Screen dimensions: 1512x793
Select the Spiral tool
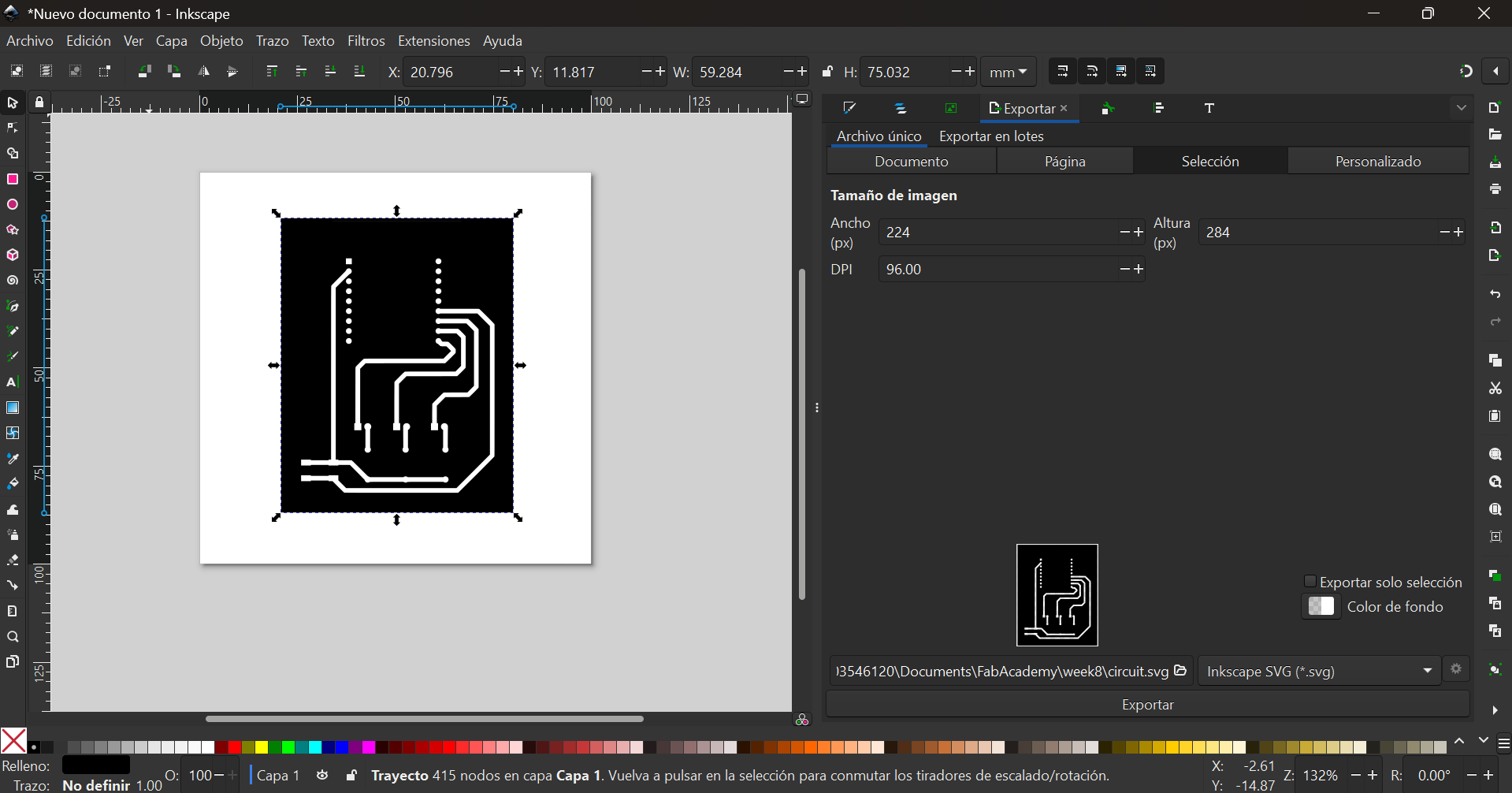[13, 281]
